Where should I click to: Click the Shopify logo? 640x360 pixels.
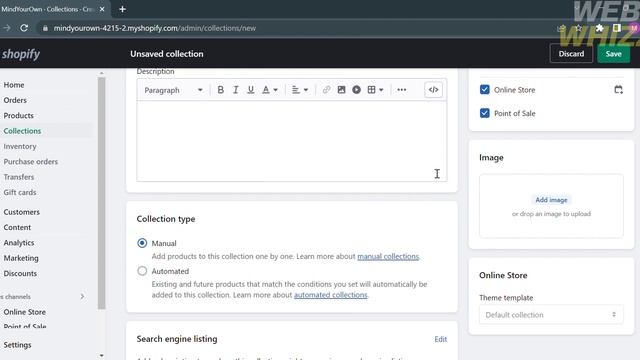(x=20, y=54)
